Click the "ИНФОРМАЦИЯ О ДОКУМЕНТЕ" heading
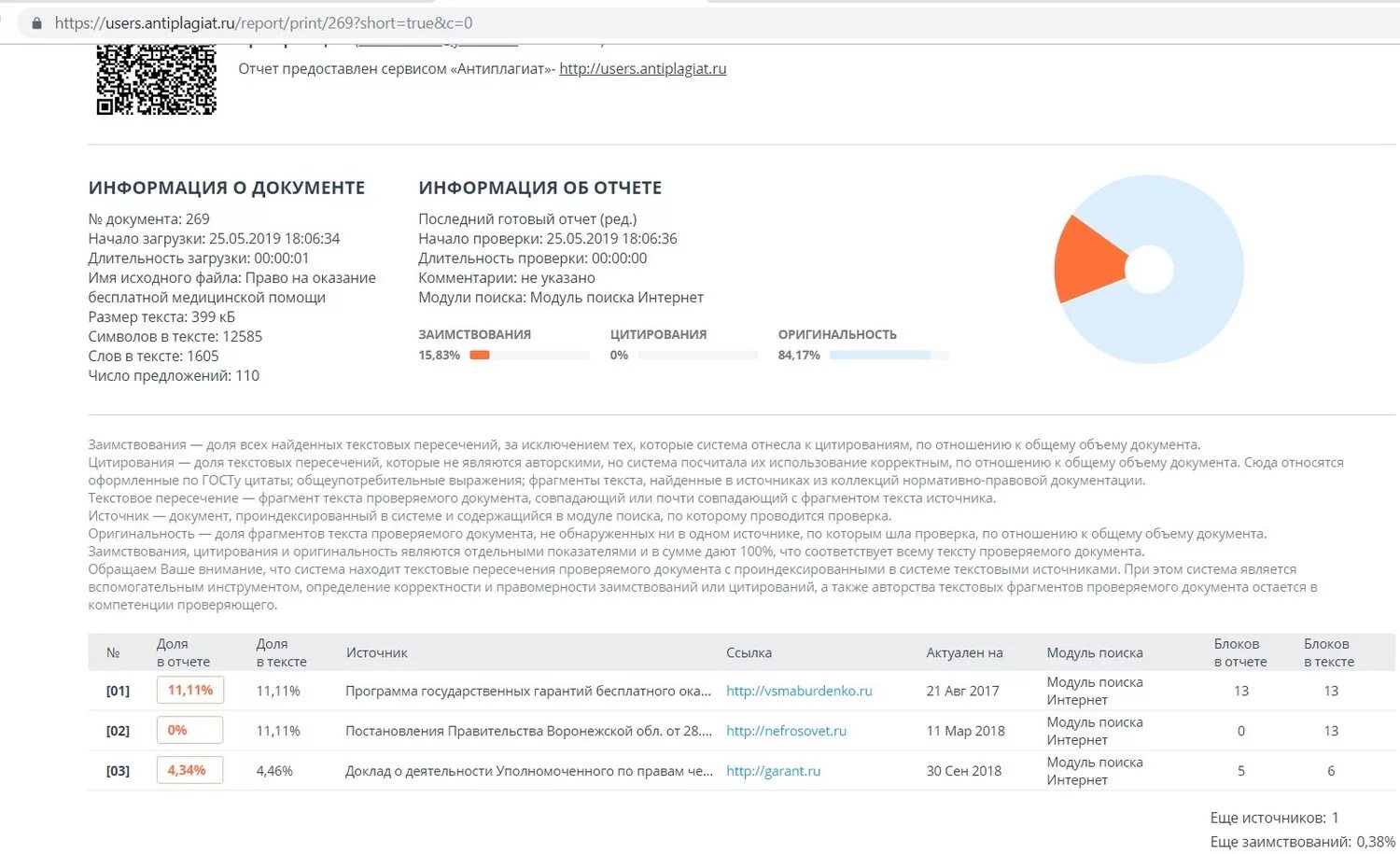The image size is (1400, 854). pyautogui.click(x=227, y=189)
